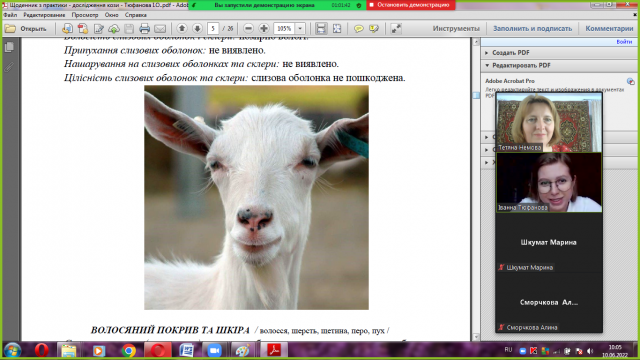This screenshot has height=360, width=640.
Task: Go to next page with down arrow
Action: point(197,28)
